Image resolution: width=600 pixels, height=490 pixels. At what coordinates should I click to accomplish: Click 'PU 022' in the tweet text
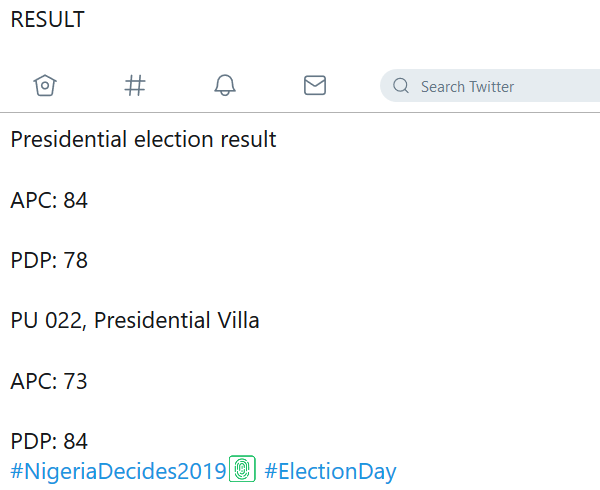click(x=47, y=321)
